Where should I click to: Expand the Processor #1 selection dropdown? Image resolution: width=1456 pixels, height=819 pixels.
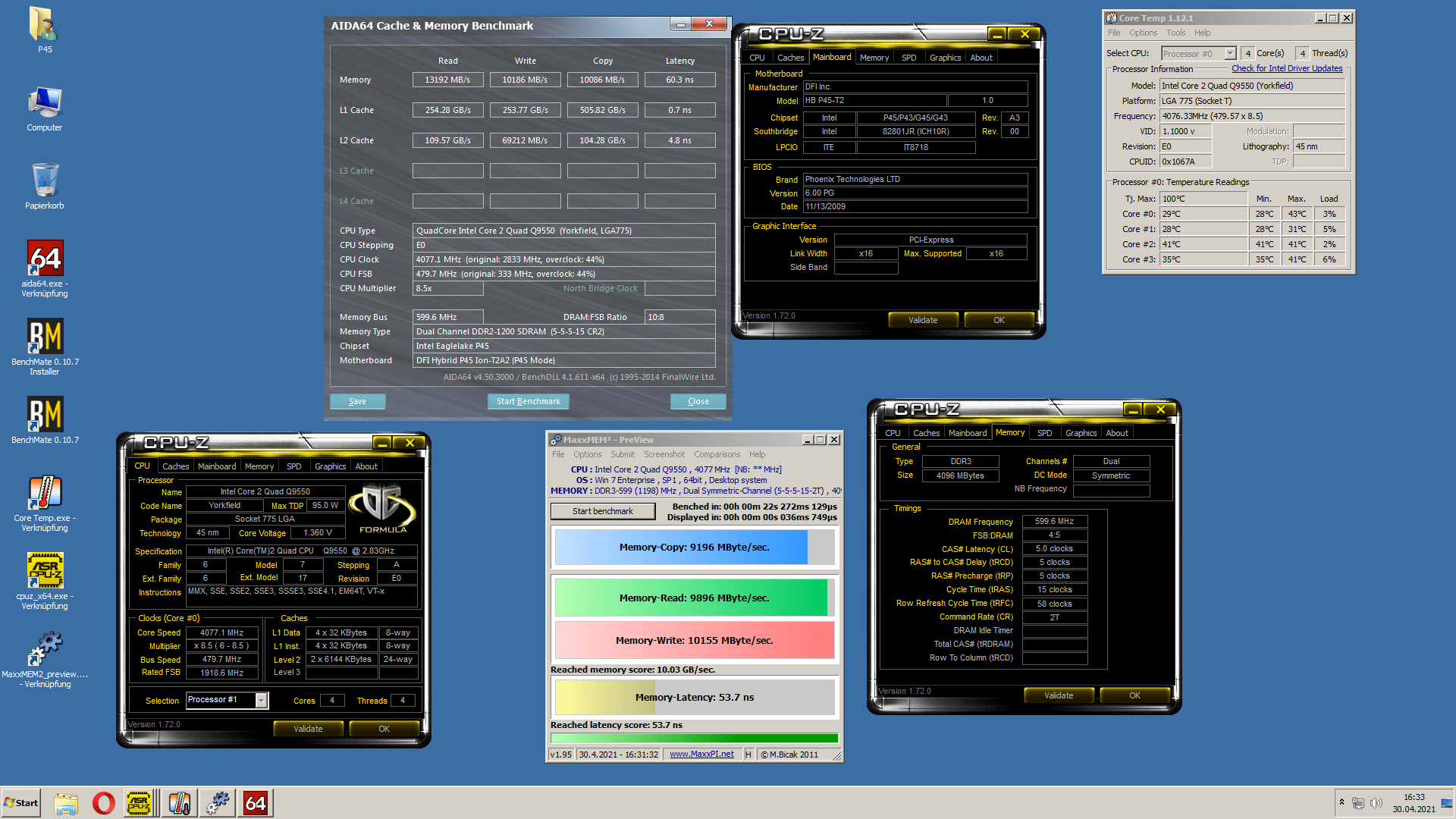(262, 700)
